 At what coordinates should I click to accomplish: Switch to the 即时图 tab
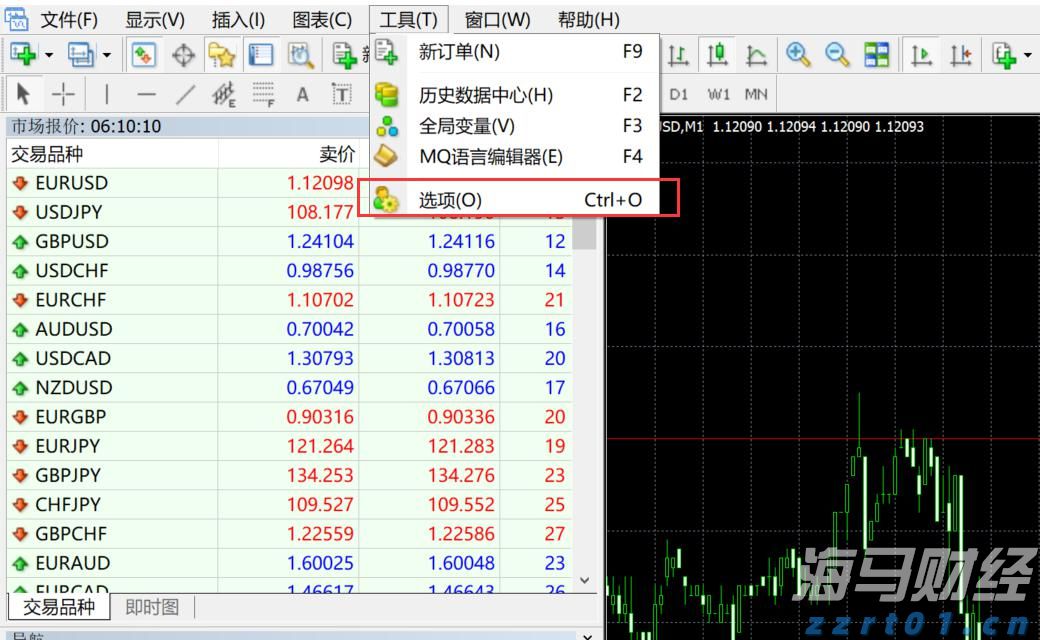[x=150, y=606]
